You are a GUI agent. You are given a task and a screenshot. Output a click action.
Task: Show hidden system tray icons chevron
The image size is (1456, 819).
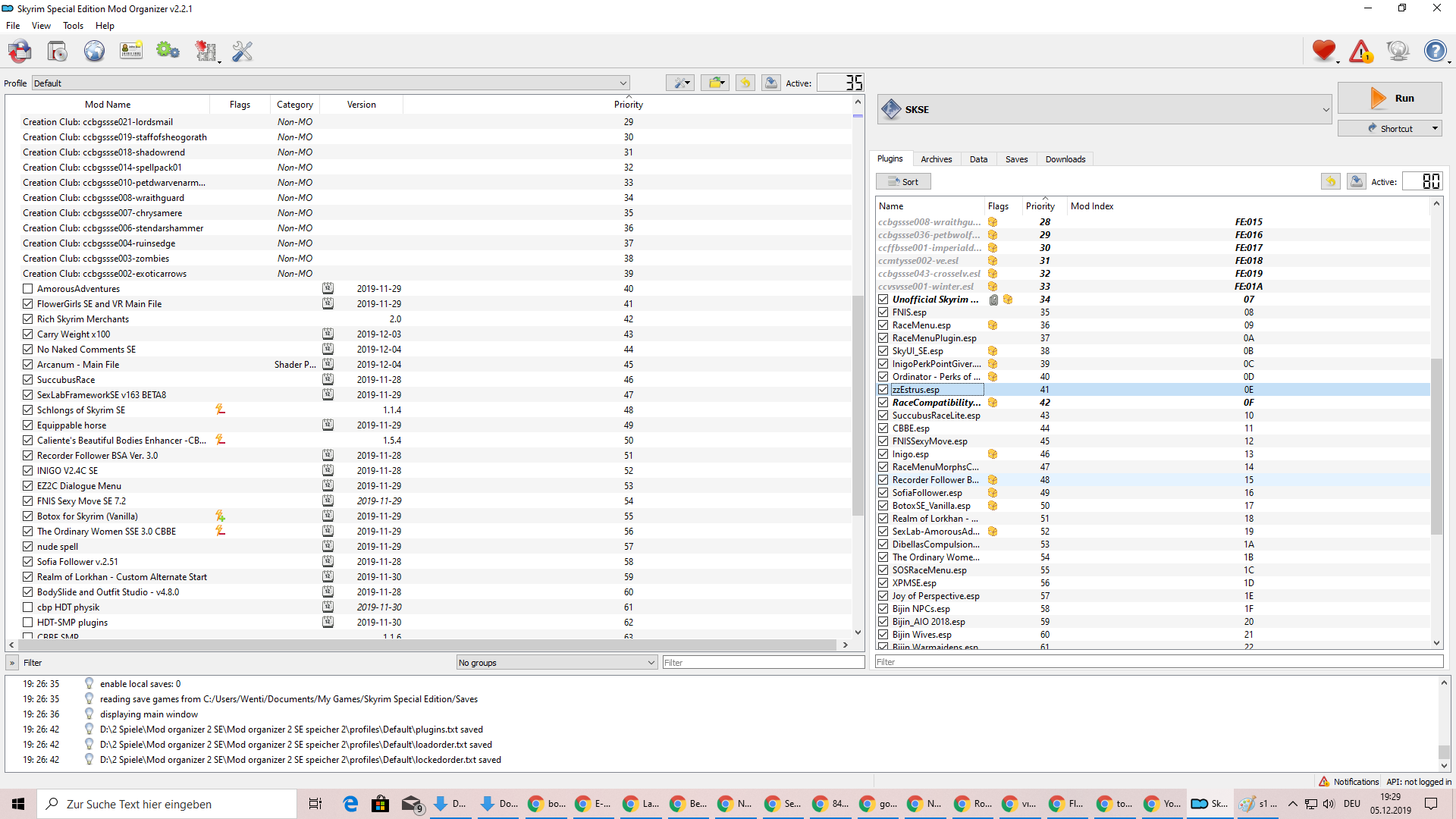1293,804
